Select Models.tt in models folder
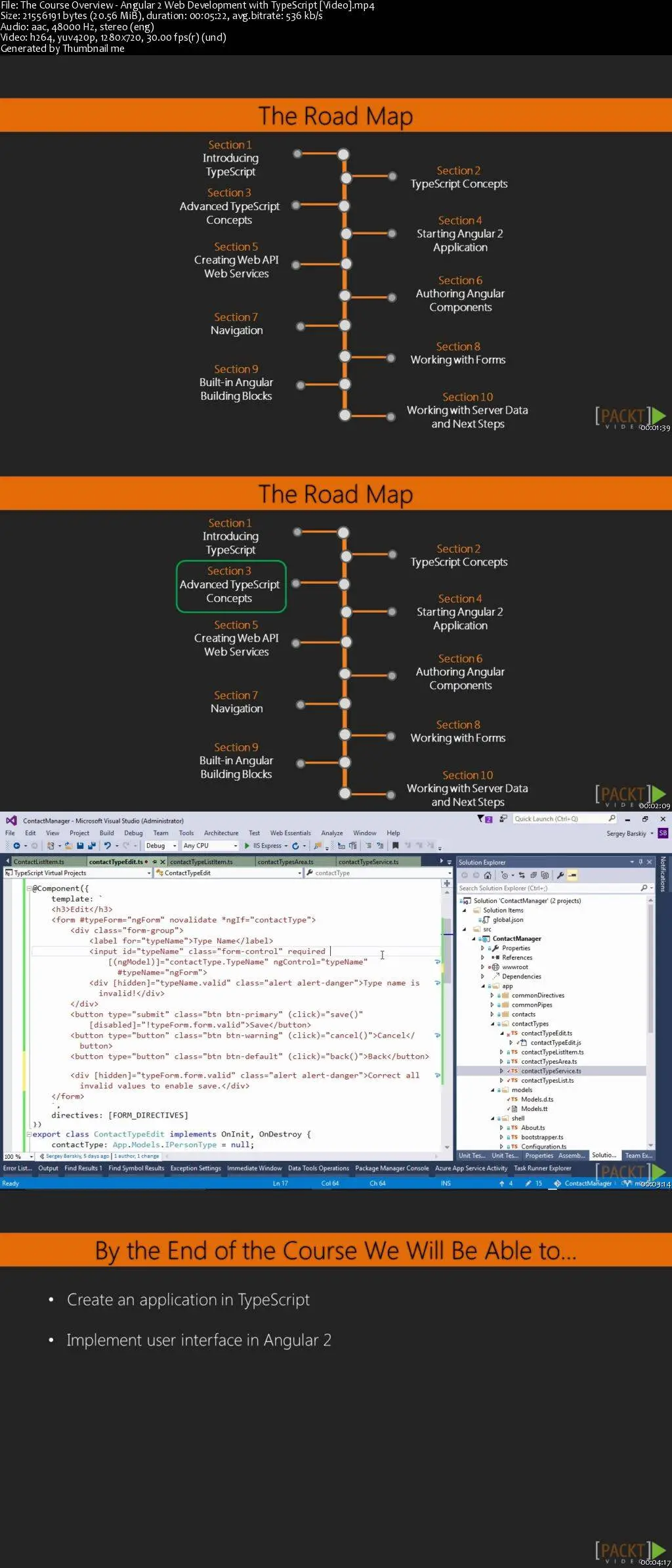 [534, 1109]
